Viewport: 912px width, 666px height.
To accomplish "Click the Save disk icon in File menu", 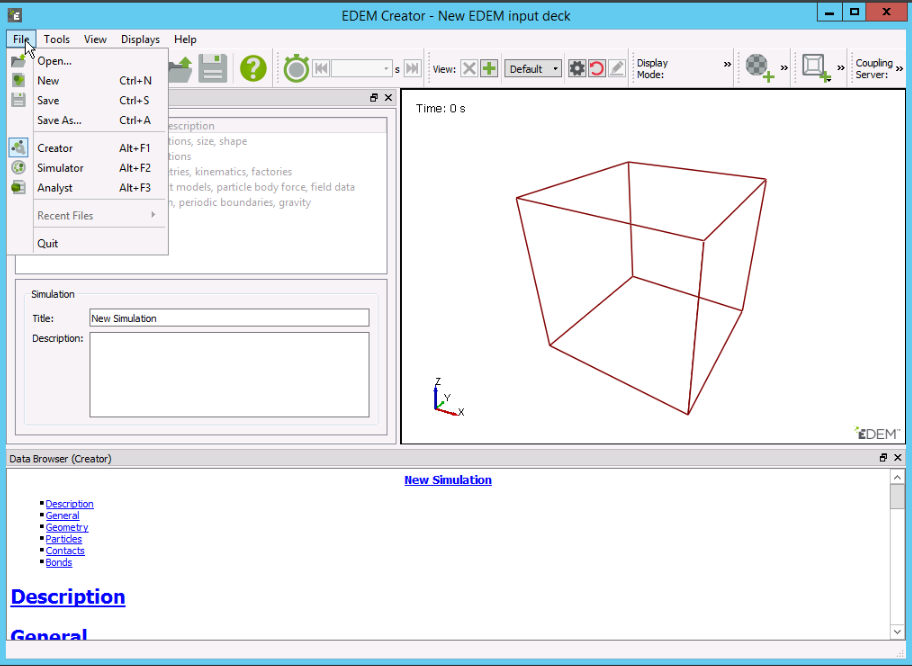I will (19, 100).
